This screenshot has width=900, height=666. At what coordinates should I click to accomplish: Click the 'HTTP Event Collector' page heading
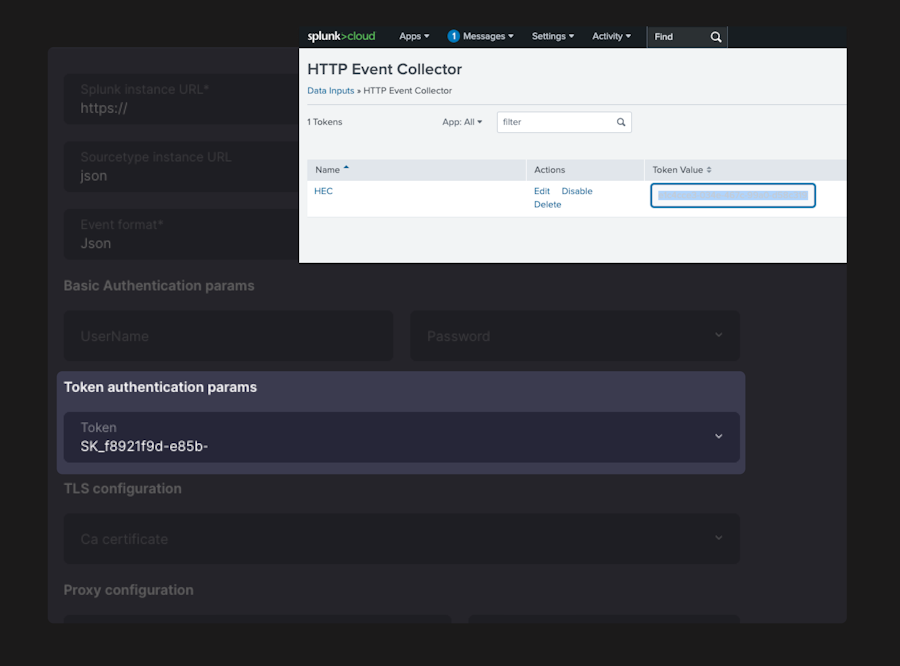385,69
